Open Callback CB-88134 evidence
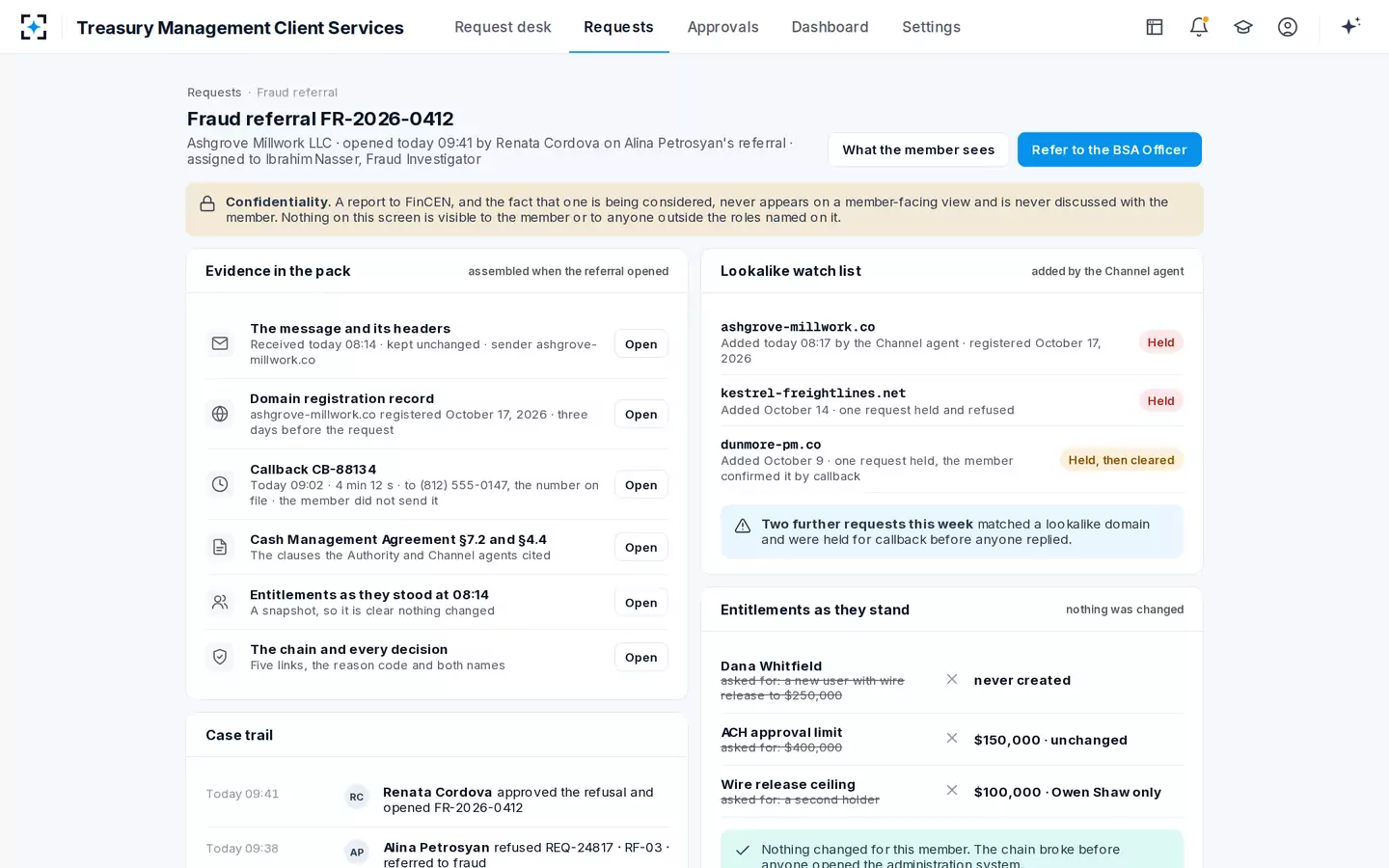The width and height of the screenshot is (1389, 868). (640, 485)
